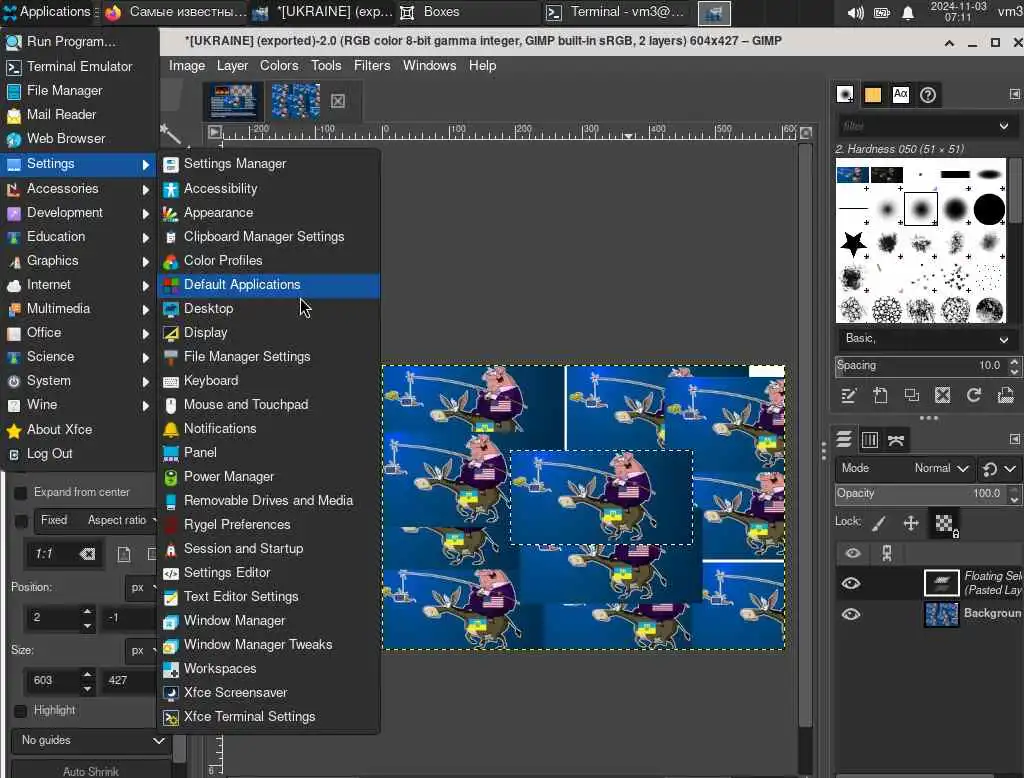Open the Windows menu in GIMP

(x=429, y=65)
